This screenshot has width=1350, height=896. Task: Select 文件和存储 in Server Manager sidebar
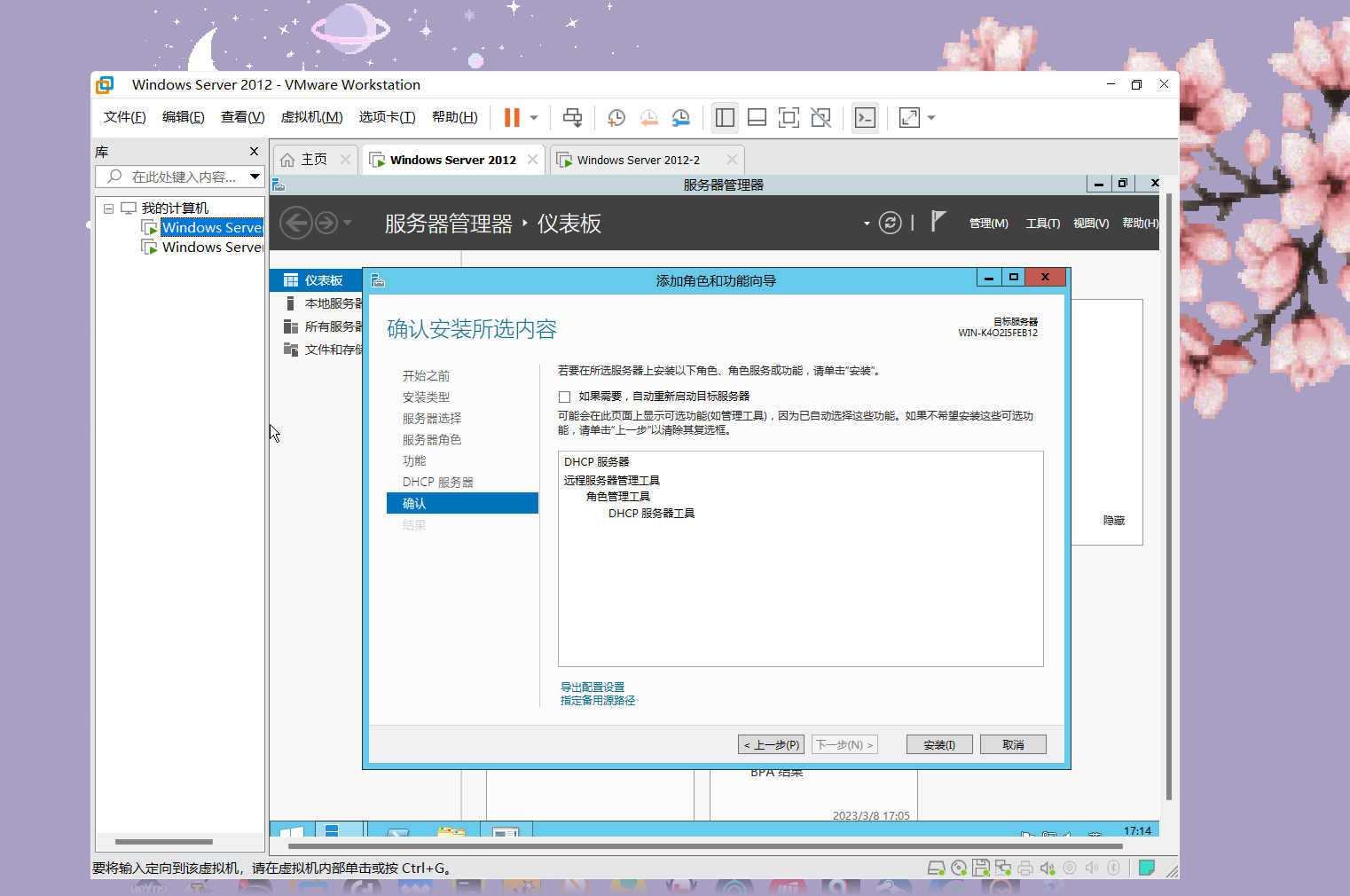pos(316,350)
